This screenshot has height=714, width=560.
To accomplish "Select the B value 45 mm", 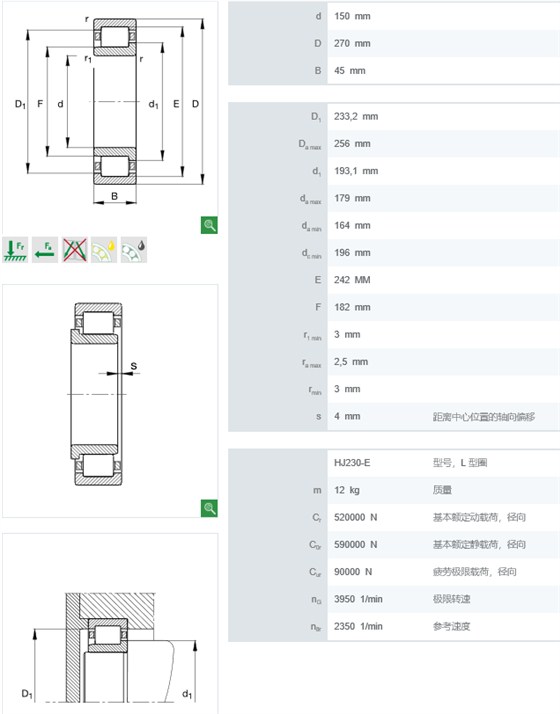I will pyautogui.click(x=350, y=71).
